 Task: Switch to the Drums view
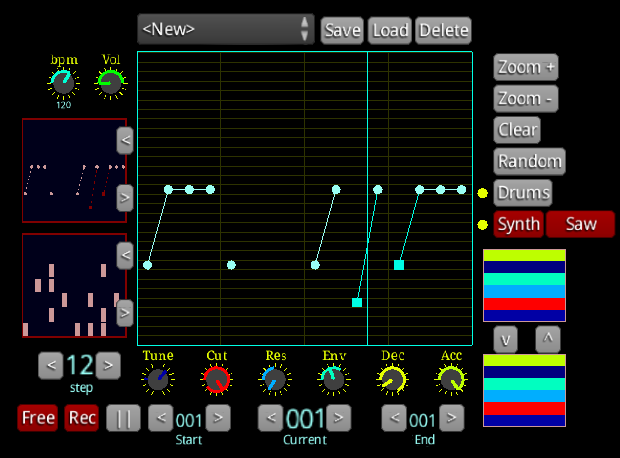(x=523, y=192)
